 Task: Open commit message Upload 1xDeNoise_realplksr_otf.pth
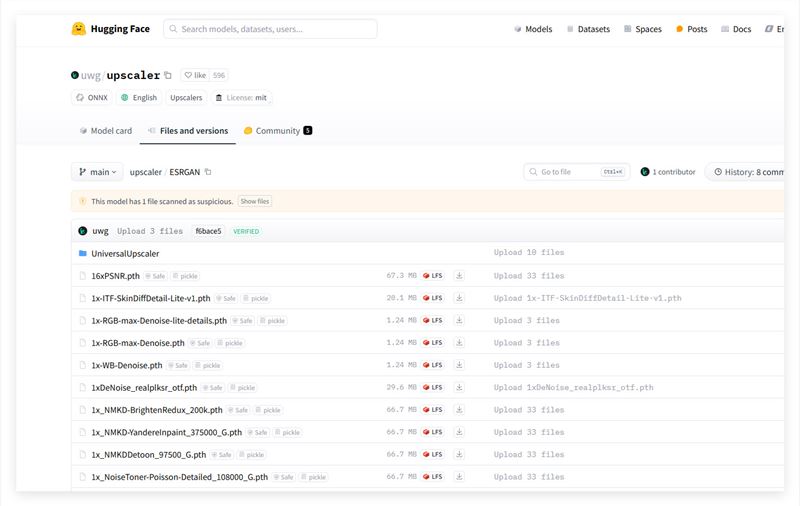point(573,387)
